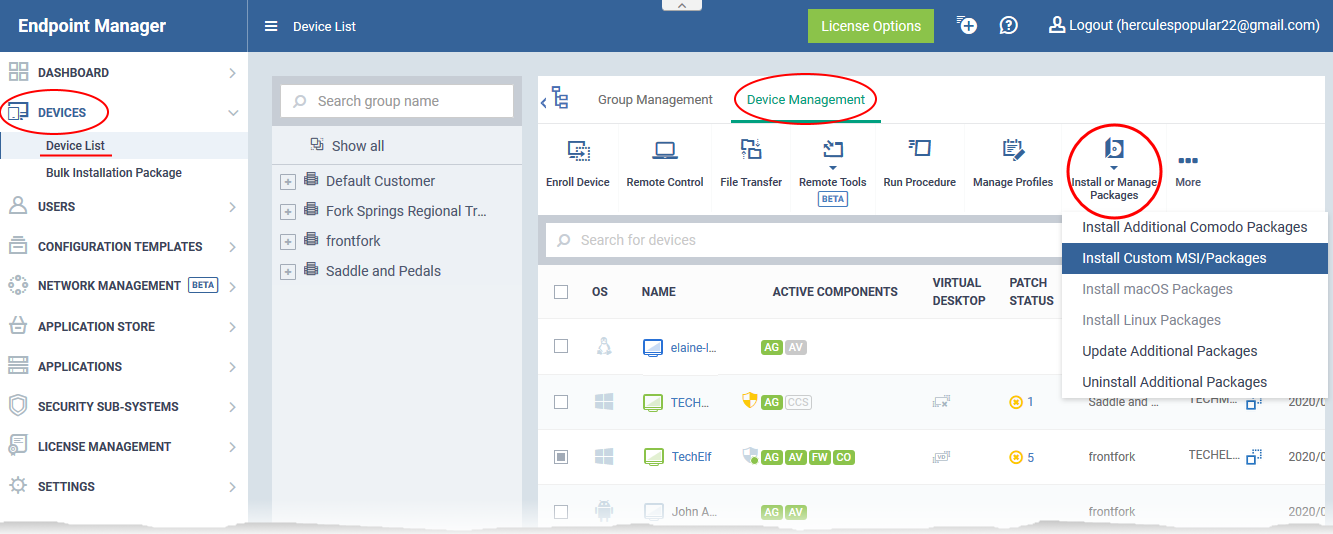This screenshot has width=1333, height=534.
Task: Click the add-list icon in header
Action: pyautogui.click(x=967, y=25)
